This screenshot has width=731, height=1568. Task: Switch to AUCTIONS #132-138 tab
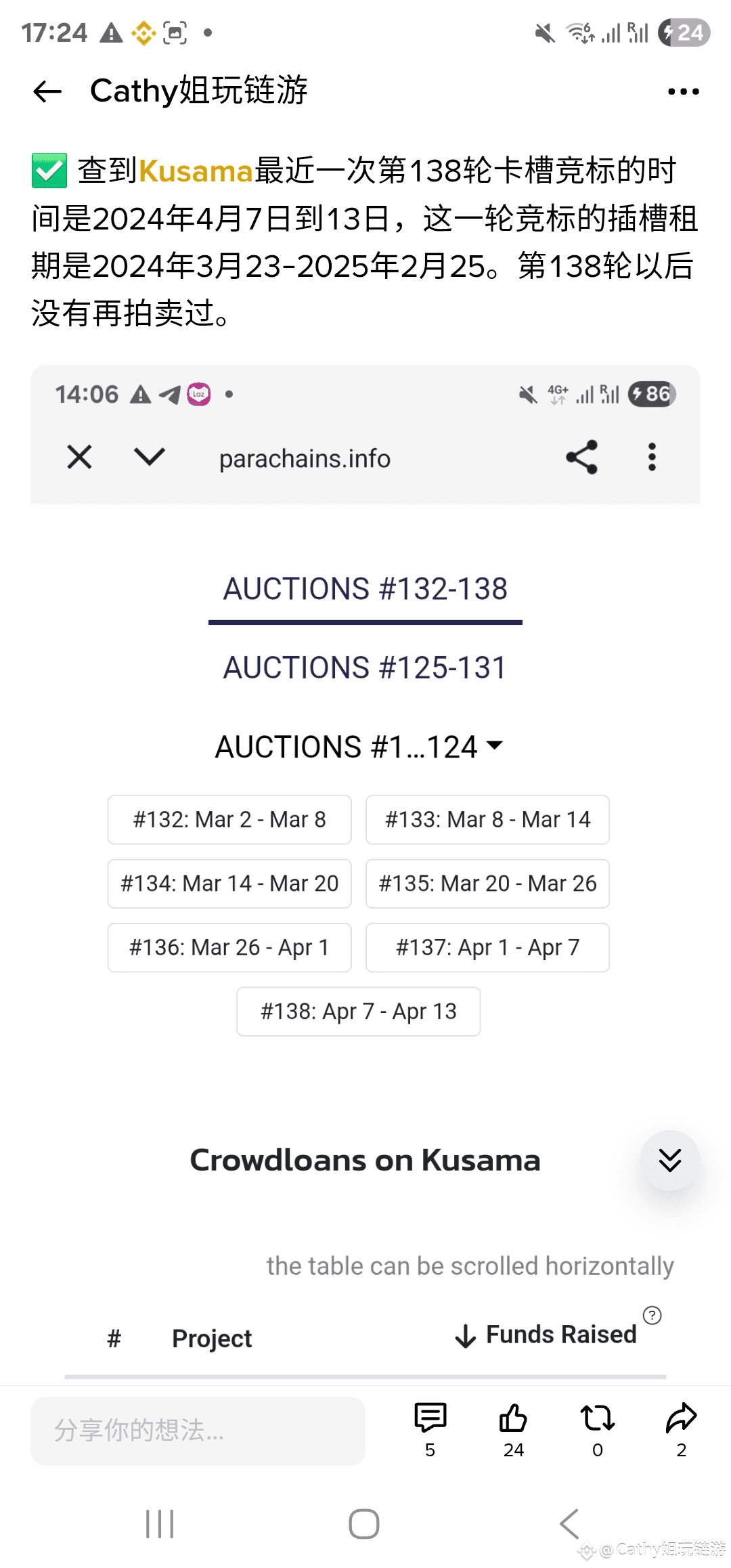365,589
